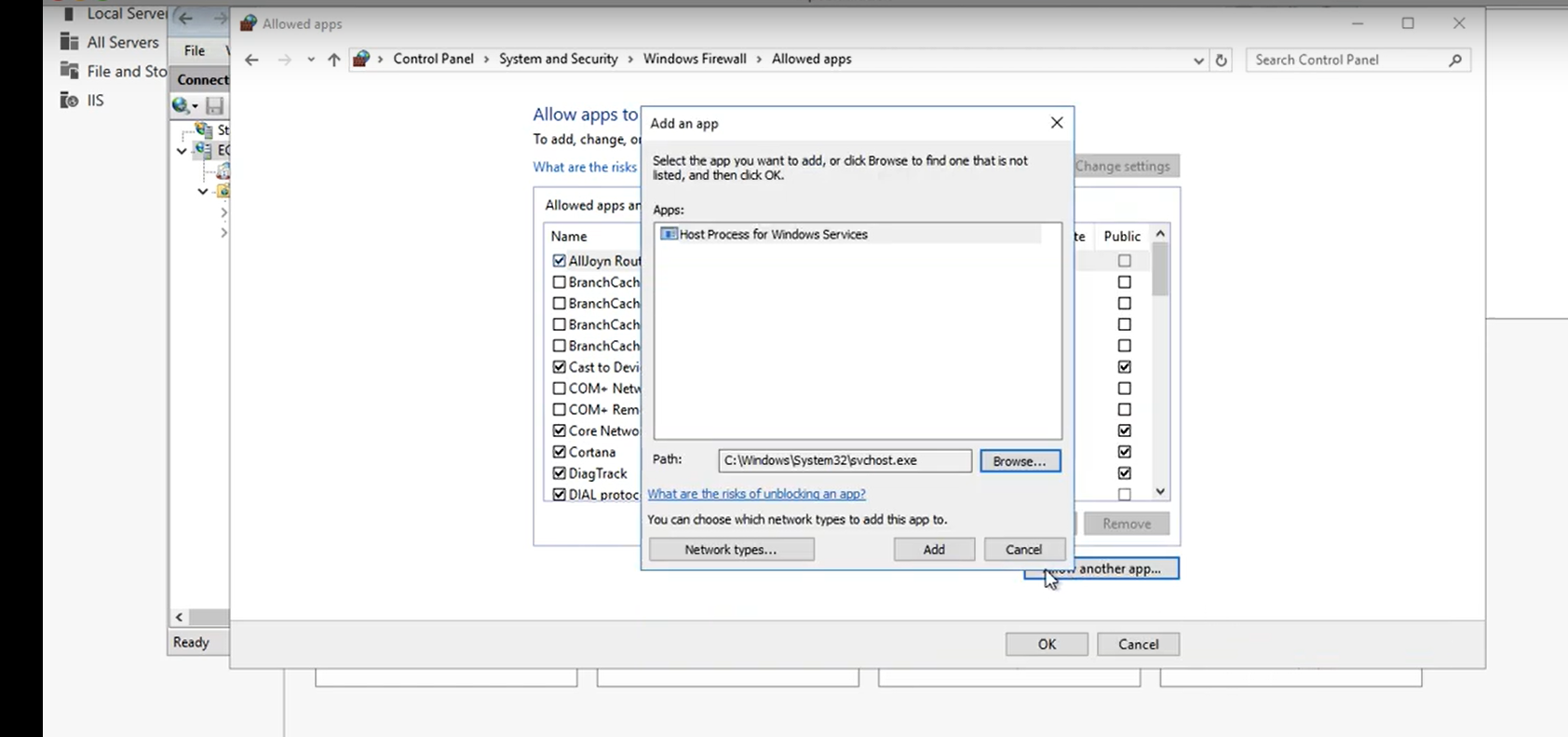Image resolution: width=1568 pixels, height=737 pixels.
Task: Collapse the server node in IIS tree
Action: tap(182, 151)
